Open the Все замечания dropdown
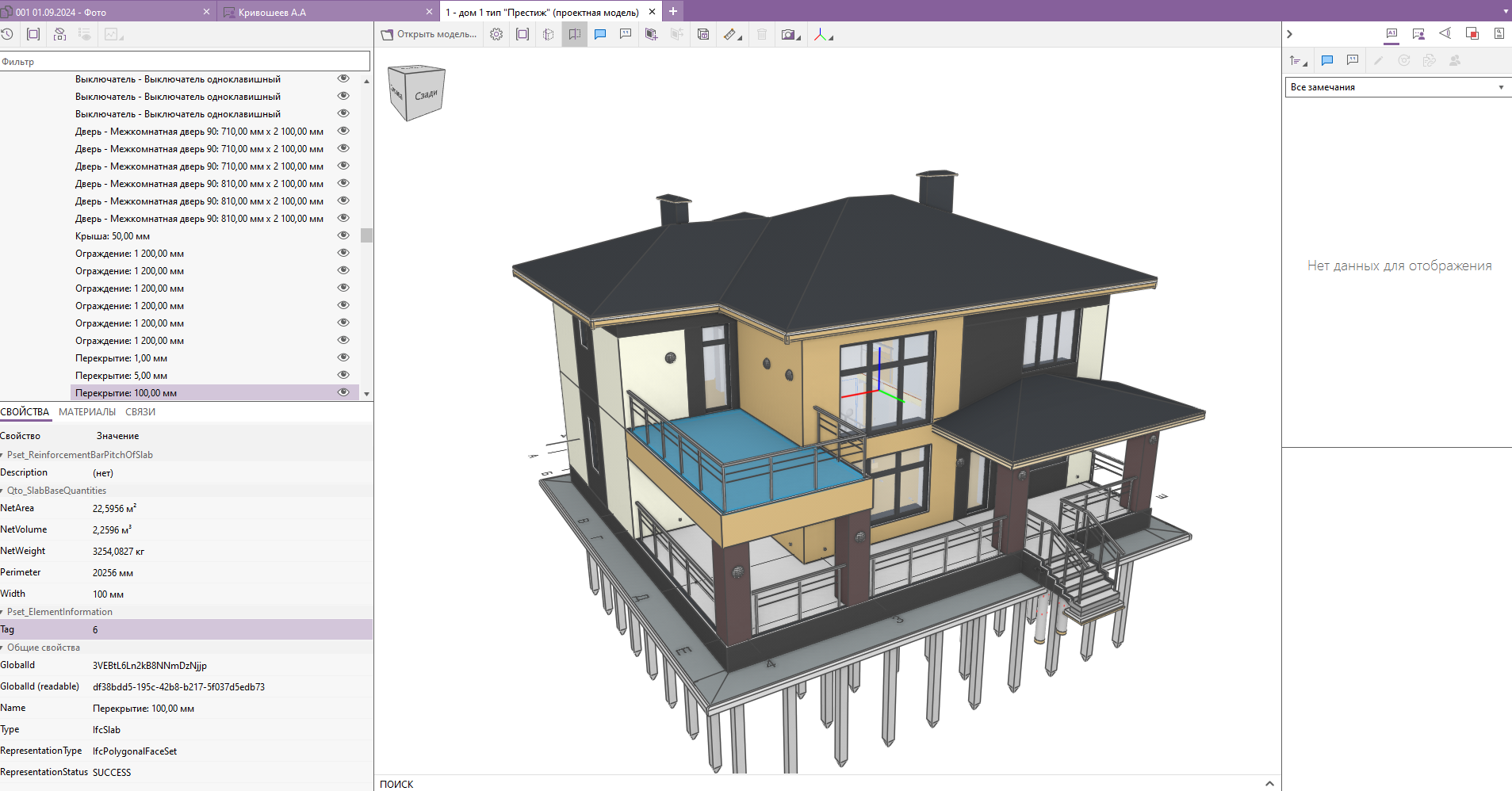The image size is (1512, 791). 1396,87
